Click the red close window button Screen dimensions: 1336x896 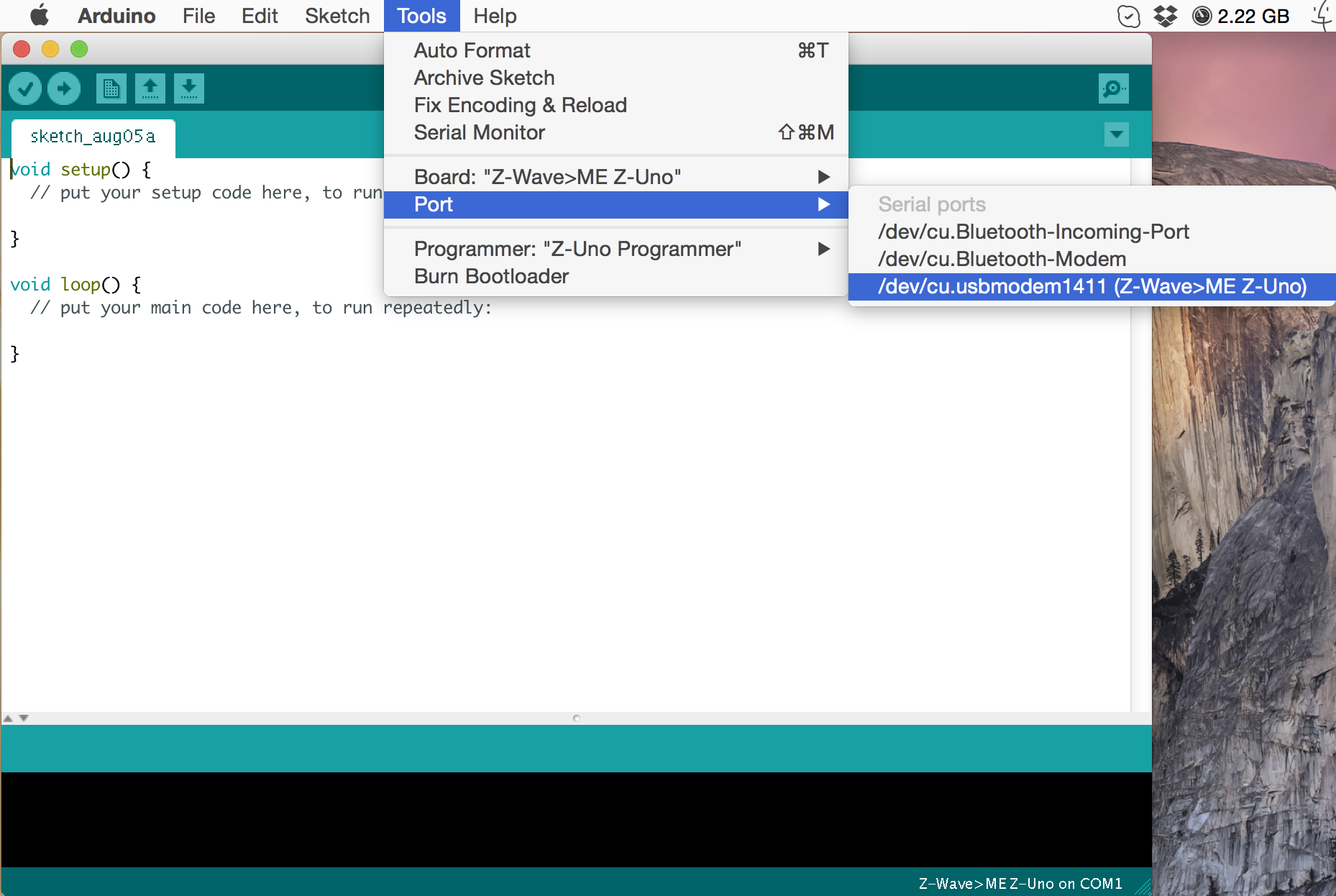pos(22,49)
